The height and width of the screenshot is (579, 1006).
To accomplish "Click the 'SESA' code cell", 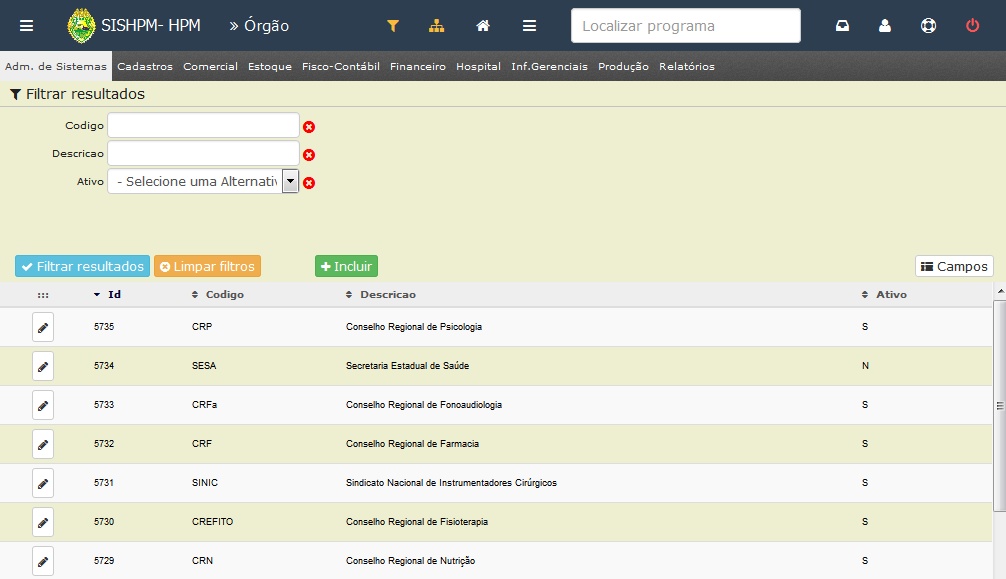I will (204, 366).
